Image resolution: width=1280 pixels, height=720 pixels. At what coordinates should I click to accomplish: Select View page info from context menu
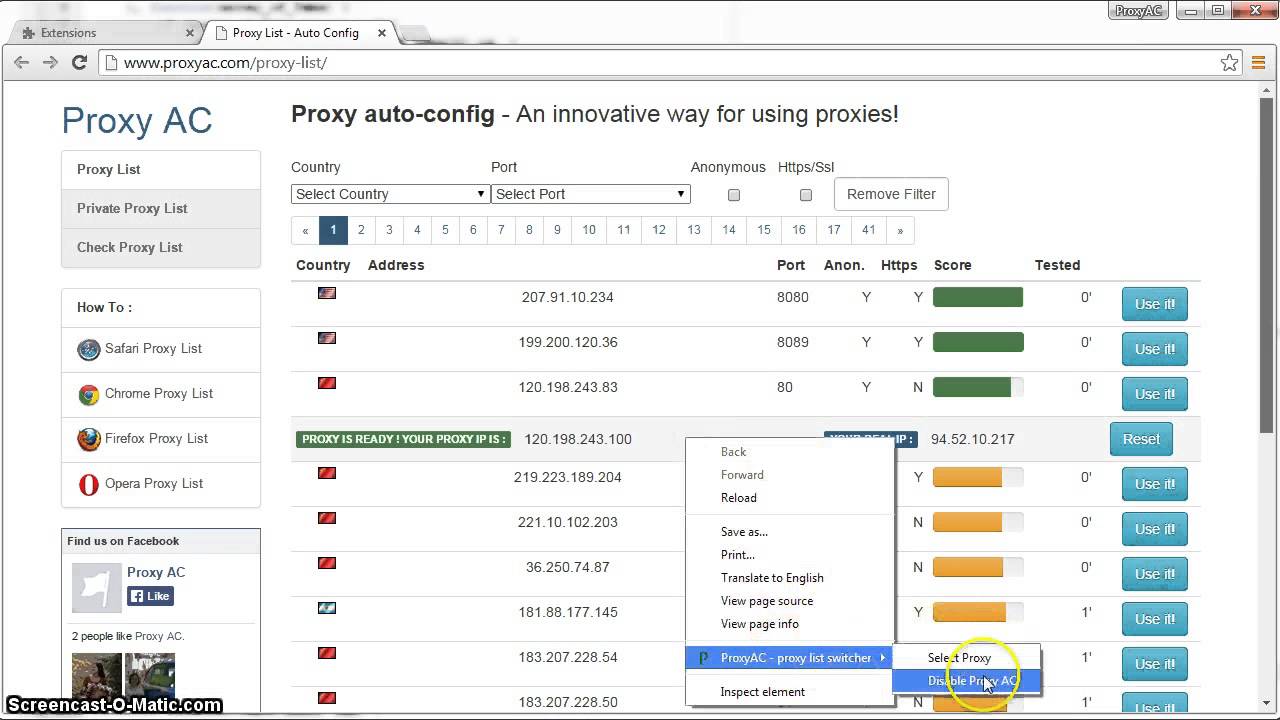[x=760, y=624]
